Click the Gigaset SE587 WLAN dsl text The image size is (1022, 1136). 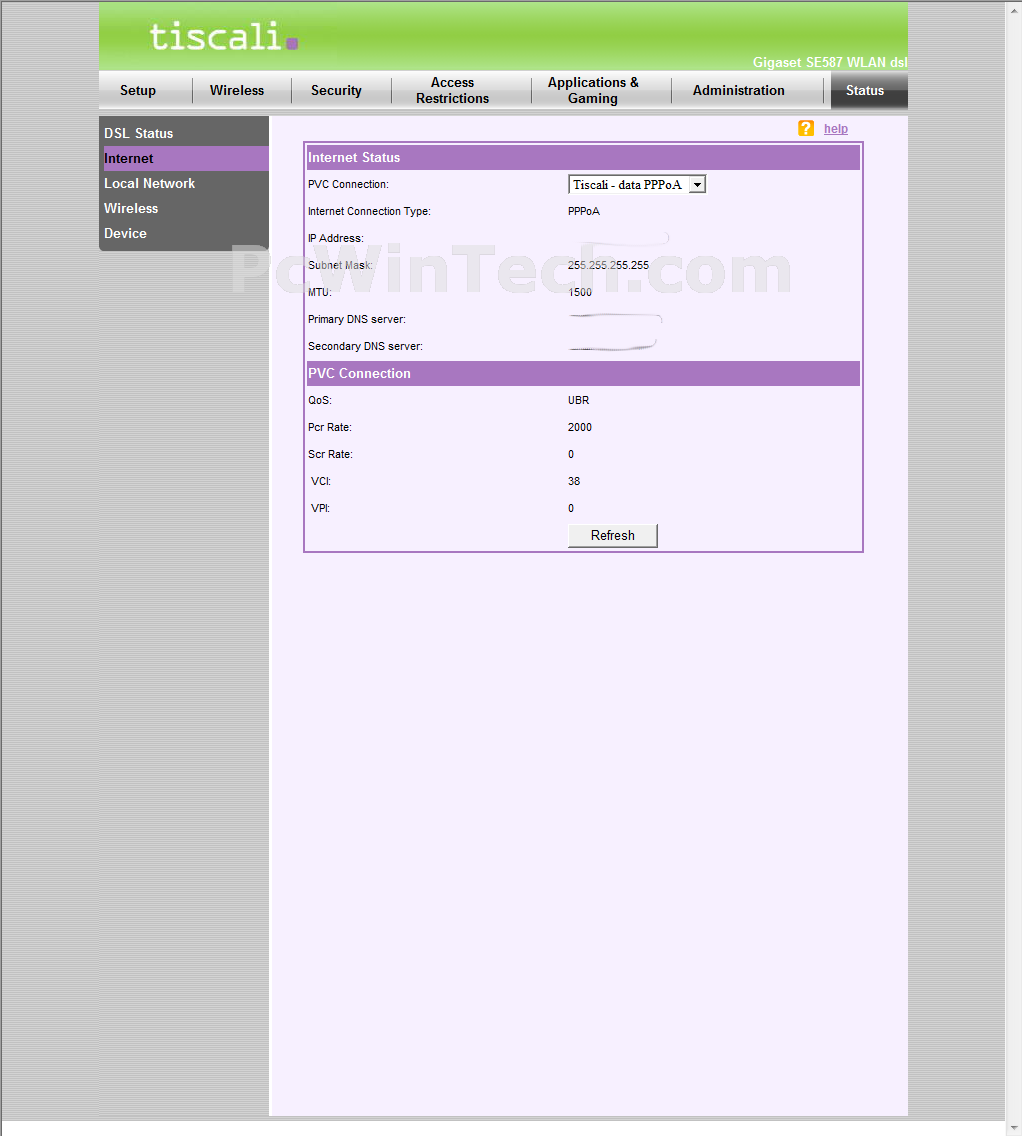pyautogui.click(x=829, y=62)
